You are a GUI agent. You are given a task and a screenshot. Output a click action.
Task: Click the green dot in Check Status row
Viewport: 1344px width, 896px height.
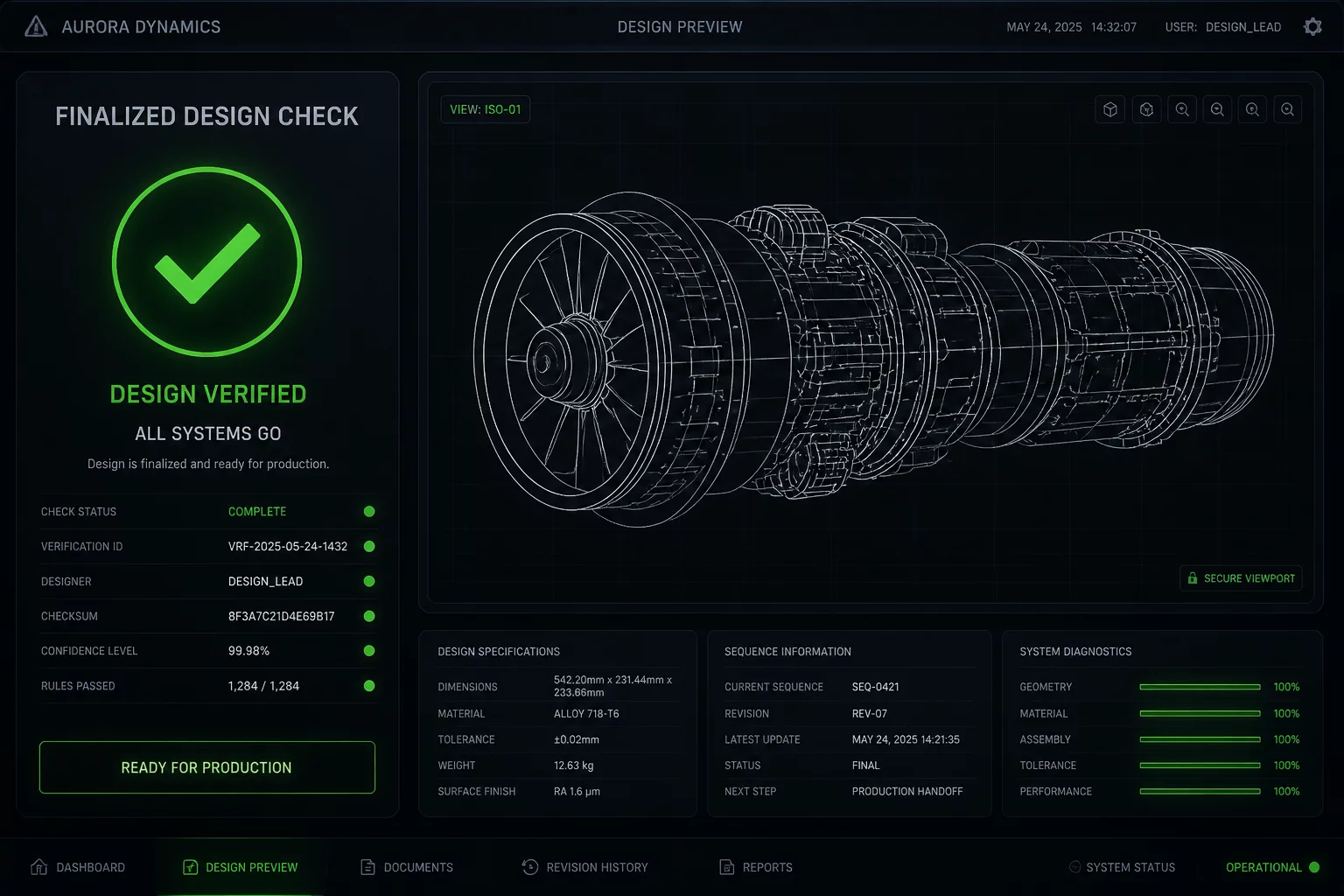coord(369,512)
